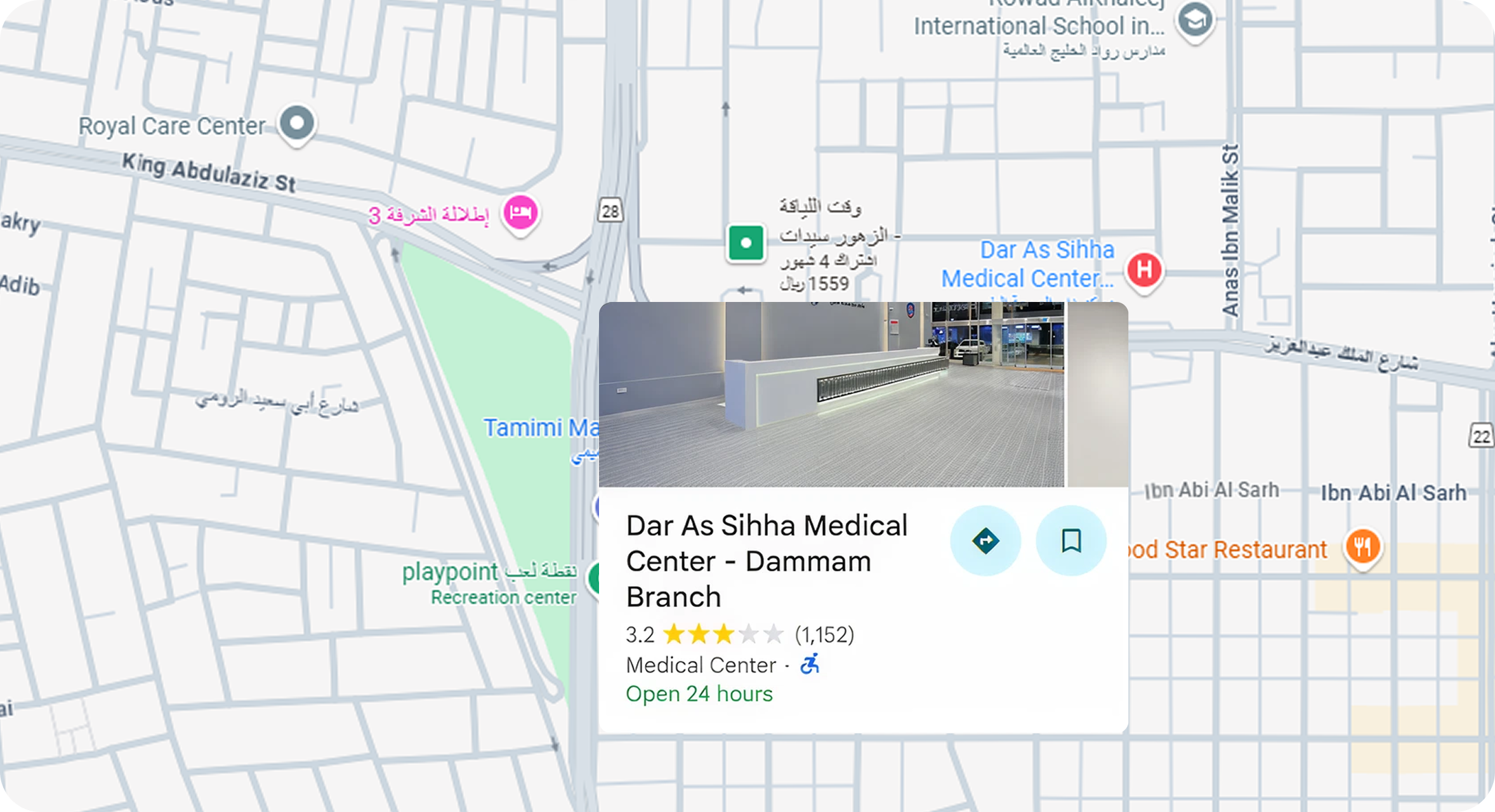Click the wheelchair accessibility icon
This screenshot has width=1495, height=812.
pyautogui.click(x=810, y=664)
